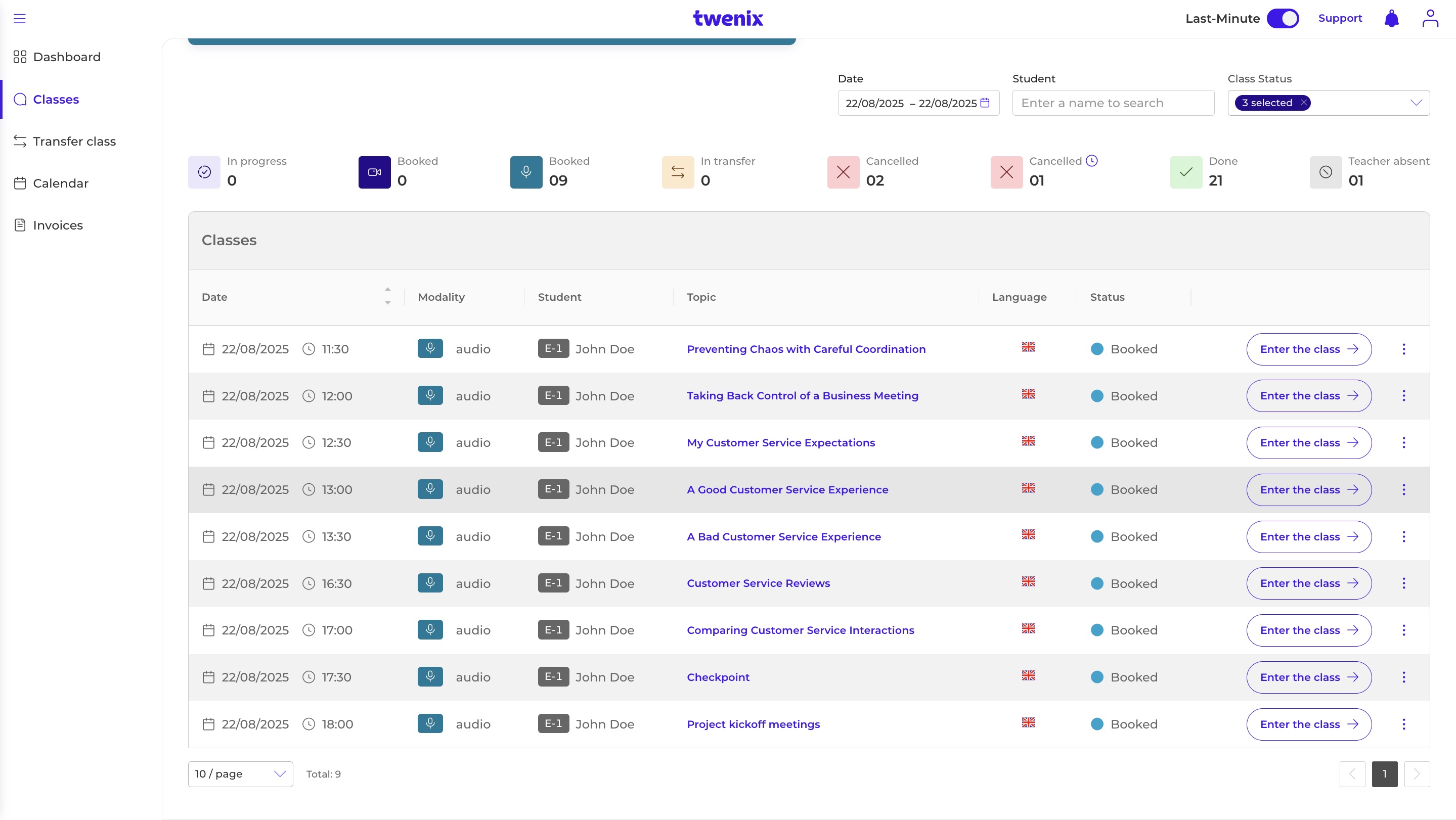The image size is (1456, 820).
Task: Open three-dot menu for 11:30 class
Action: click(x=1403, y=349)
